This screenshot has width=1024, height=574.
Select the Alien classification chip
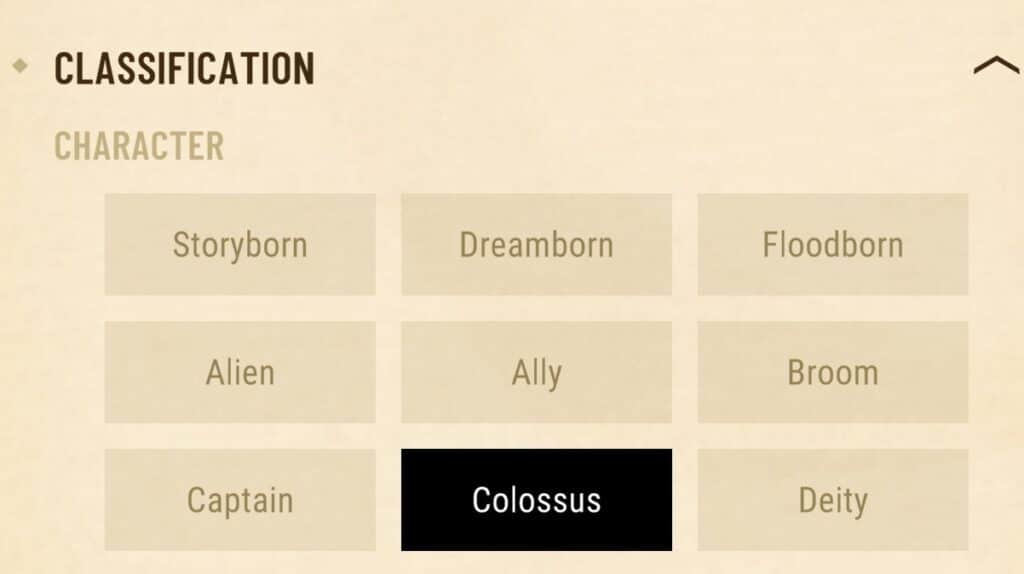[x=240, y=372]
